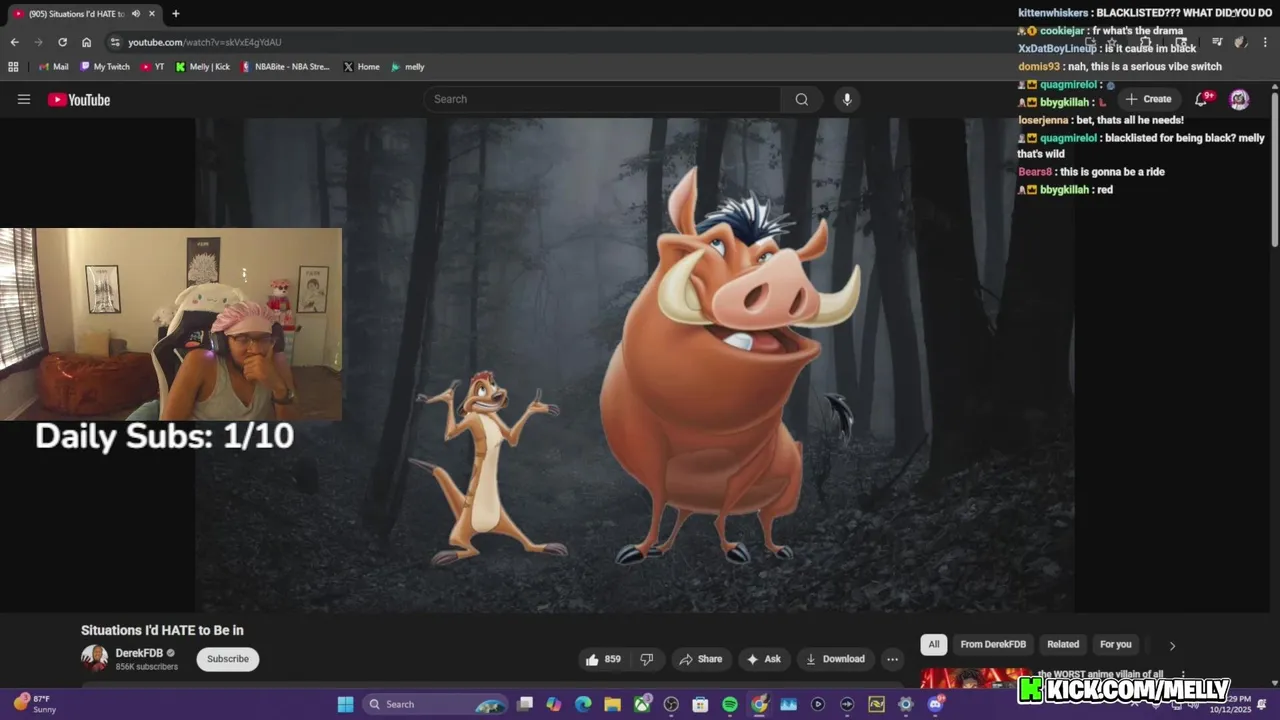The height and width of the screenshot is (720, 1280).
Task: Open the YouTube guide hamburger menu
Action: coord(24,99)
